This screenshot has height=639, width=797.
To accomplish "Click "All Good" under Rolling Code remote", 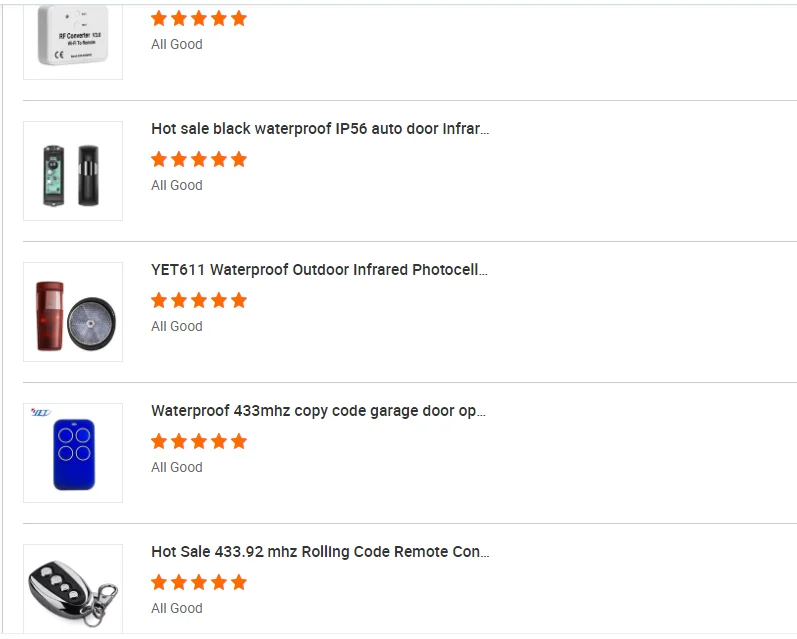I will coord(177,608).
